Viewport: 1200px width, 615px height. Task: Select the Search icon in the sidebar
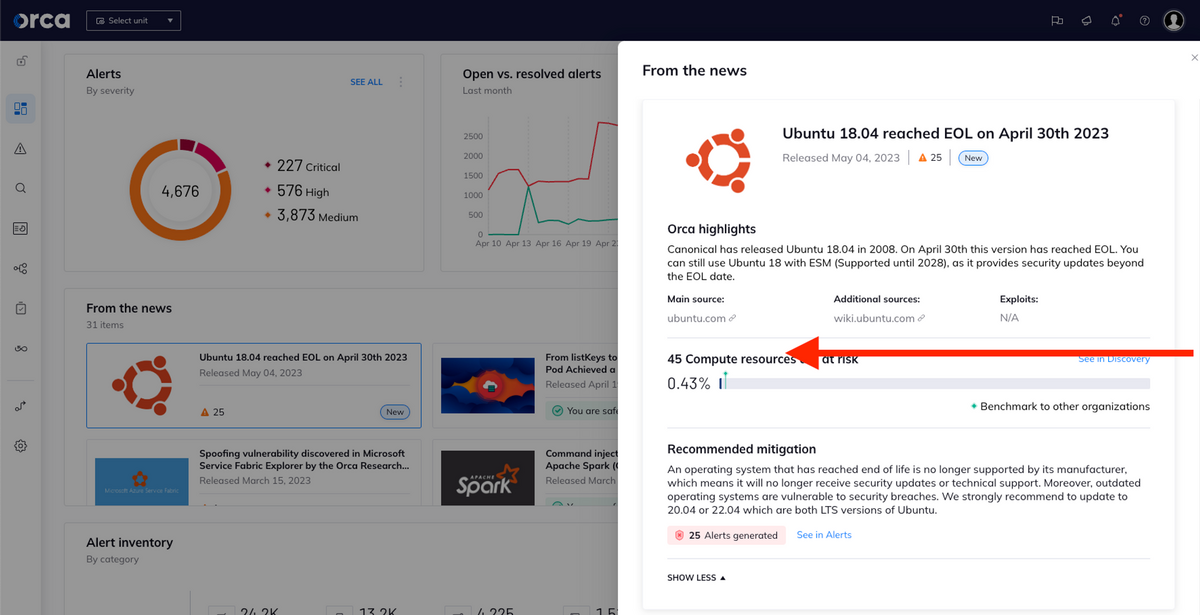click(20, 188)
